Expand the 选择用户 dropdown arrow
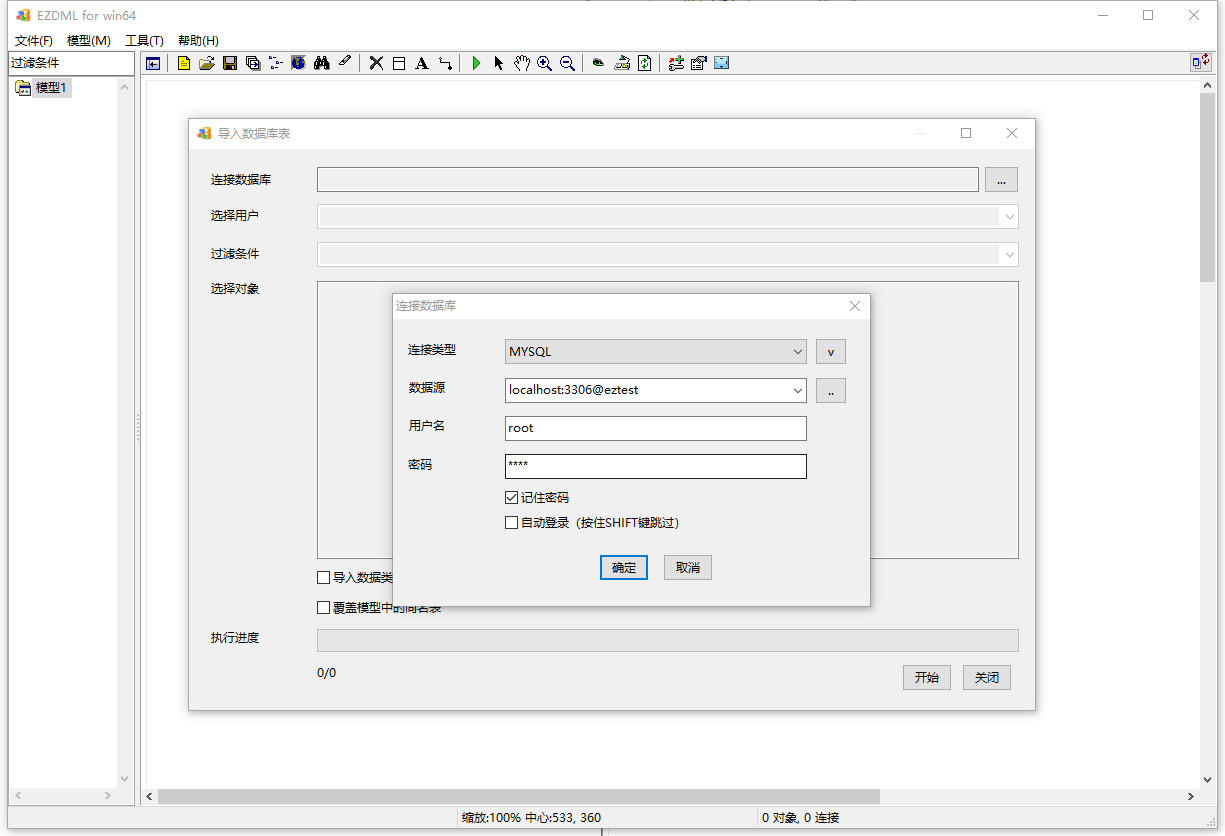The height and width of the screenshot is (836, 1225). pyautogui.click(x=1010, y=216)
